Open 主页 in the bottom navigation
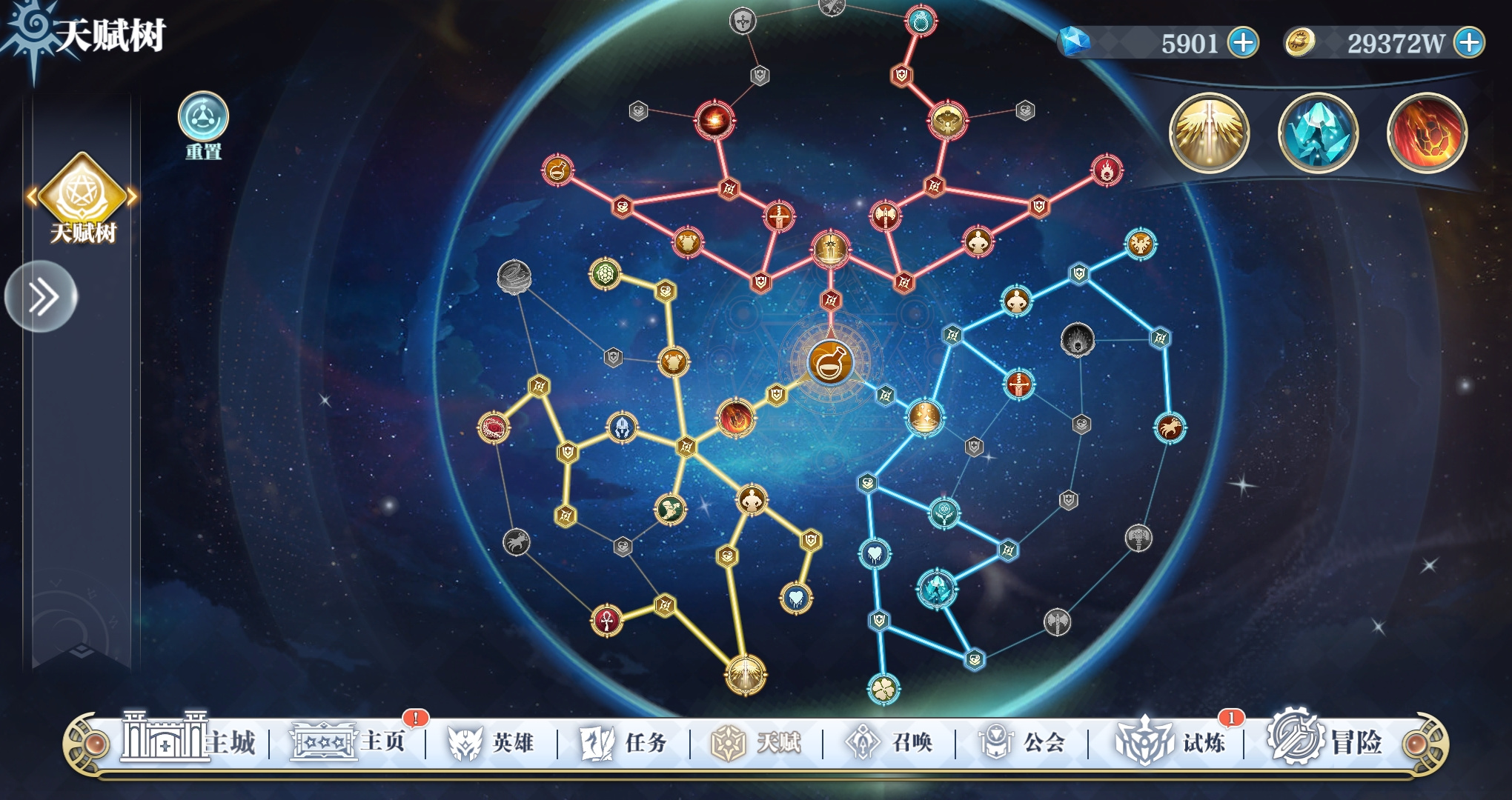1512x800 pixels. (x=348, y=741)
